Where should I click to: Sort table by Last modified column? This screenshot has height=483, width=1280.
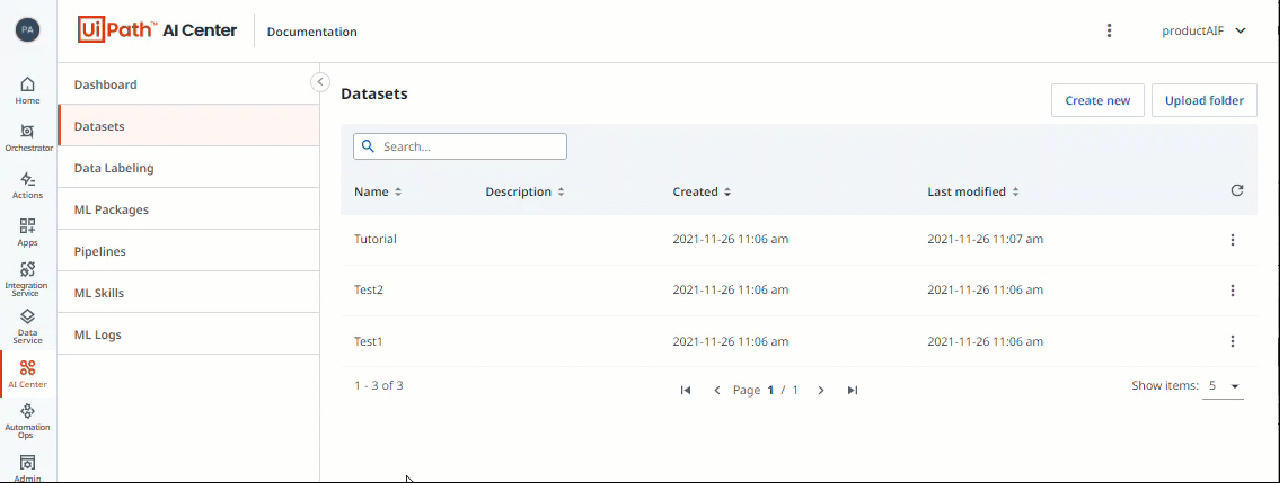[973, 192]
